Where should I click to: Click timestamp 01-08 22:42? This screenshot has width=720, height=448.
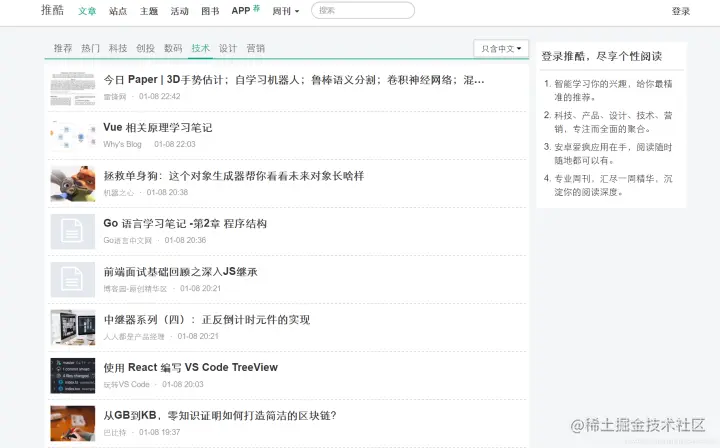(159, 96)
